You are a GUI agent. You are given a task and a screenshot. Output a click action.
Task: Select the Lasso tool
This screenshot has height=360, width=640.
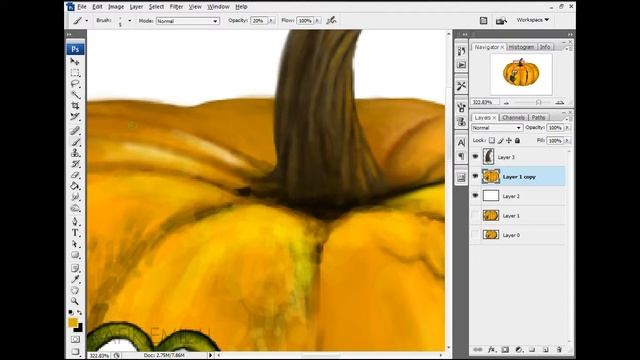tap(75, 84)
